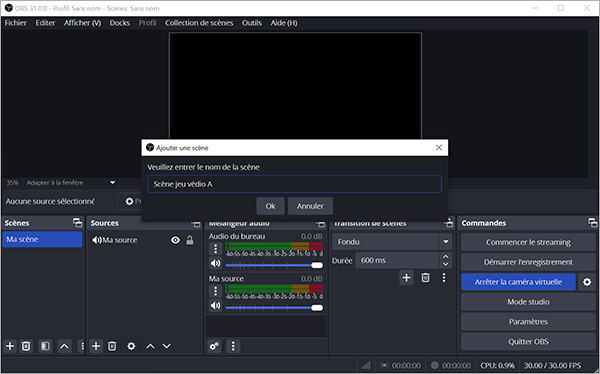Viewport: 600px width, 374px height.
Task: Delete selected scene with trash icon
Action: point(26,346)
